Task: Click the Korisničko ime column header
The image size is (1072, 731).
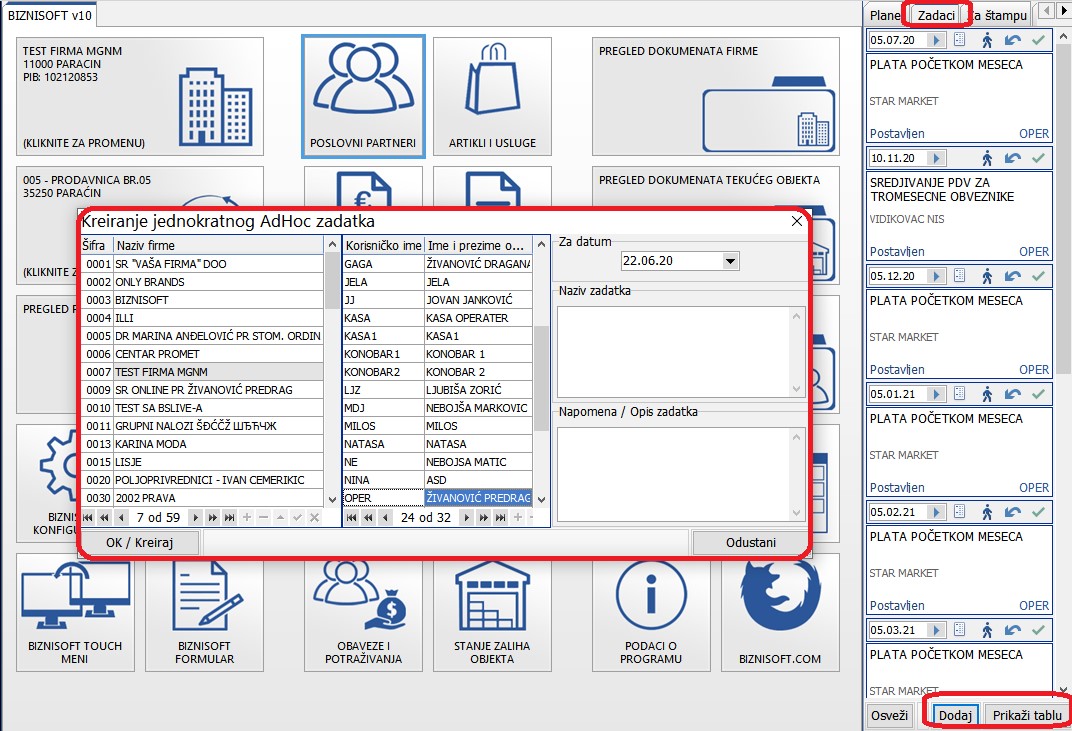Action: coord(384,245)
